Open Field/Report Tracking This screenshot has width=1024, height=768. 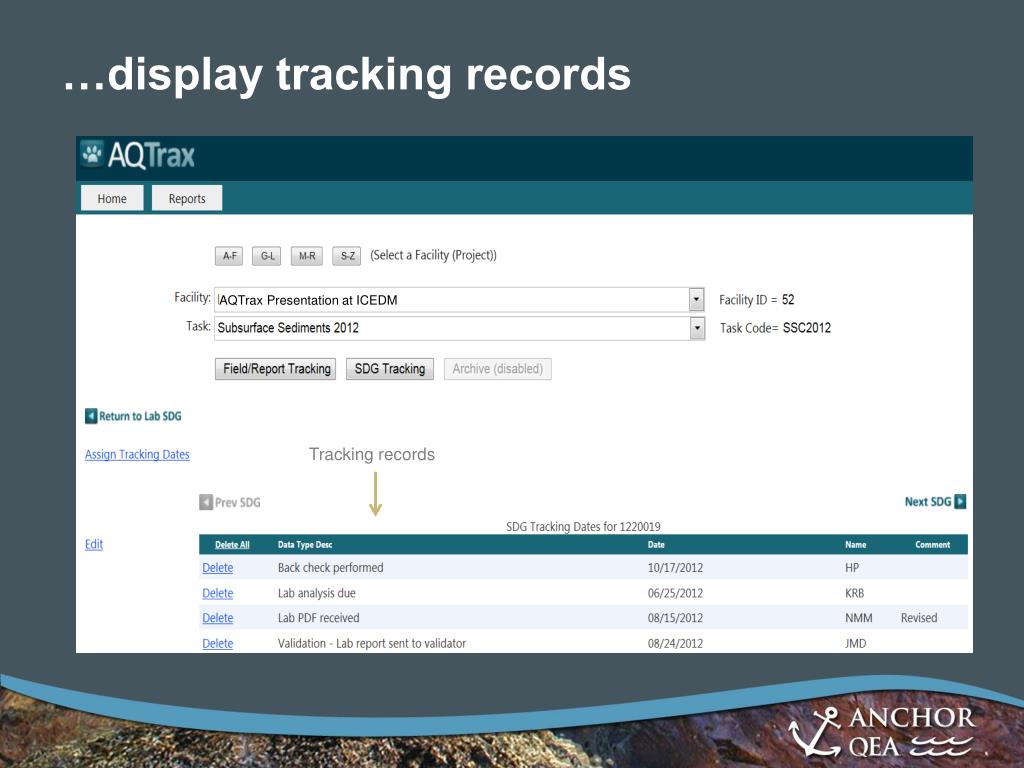coord(276,369)
